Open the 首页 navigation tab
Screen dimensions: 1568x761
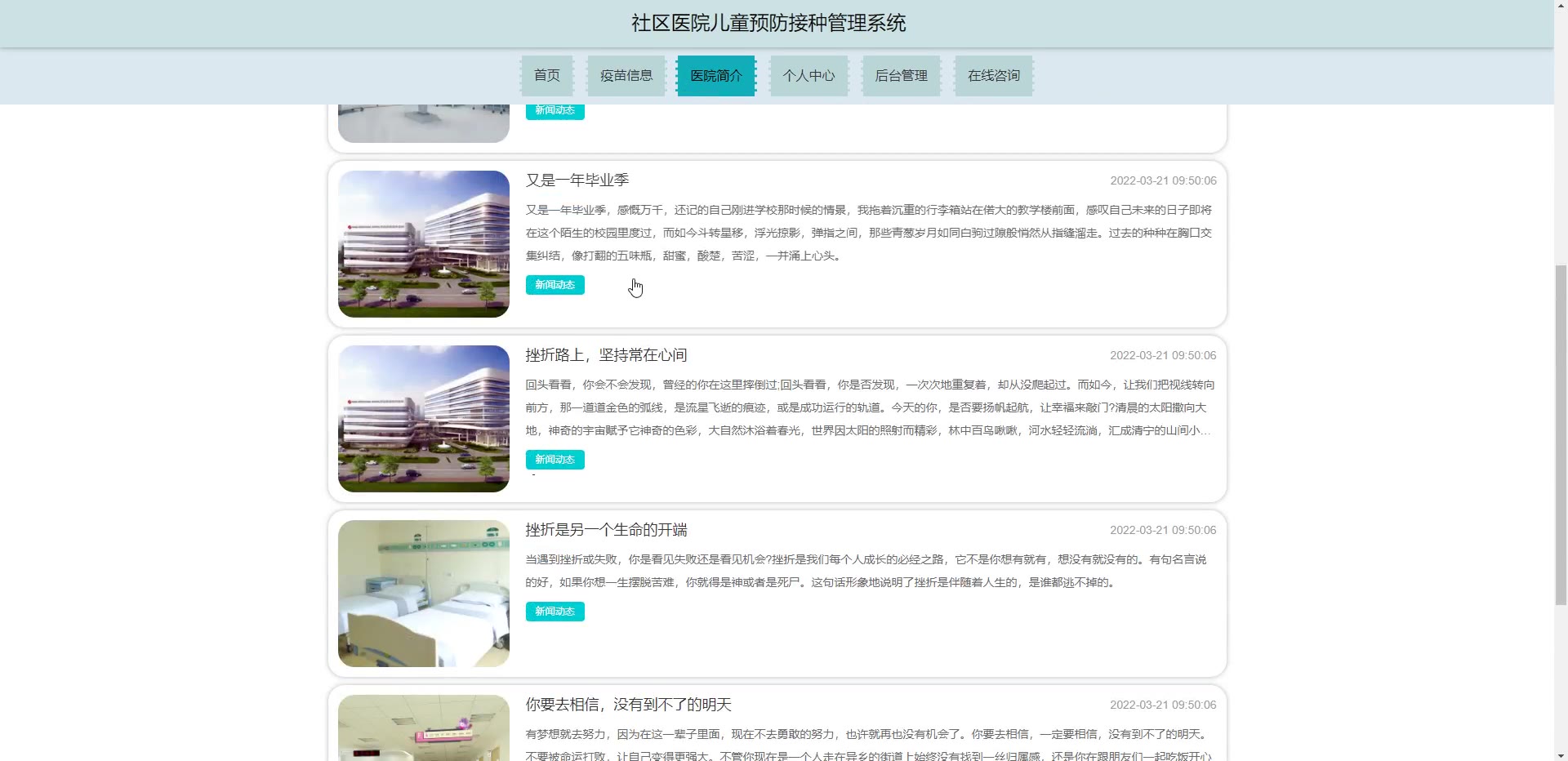tap(546, 76)
